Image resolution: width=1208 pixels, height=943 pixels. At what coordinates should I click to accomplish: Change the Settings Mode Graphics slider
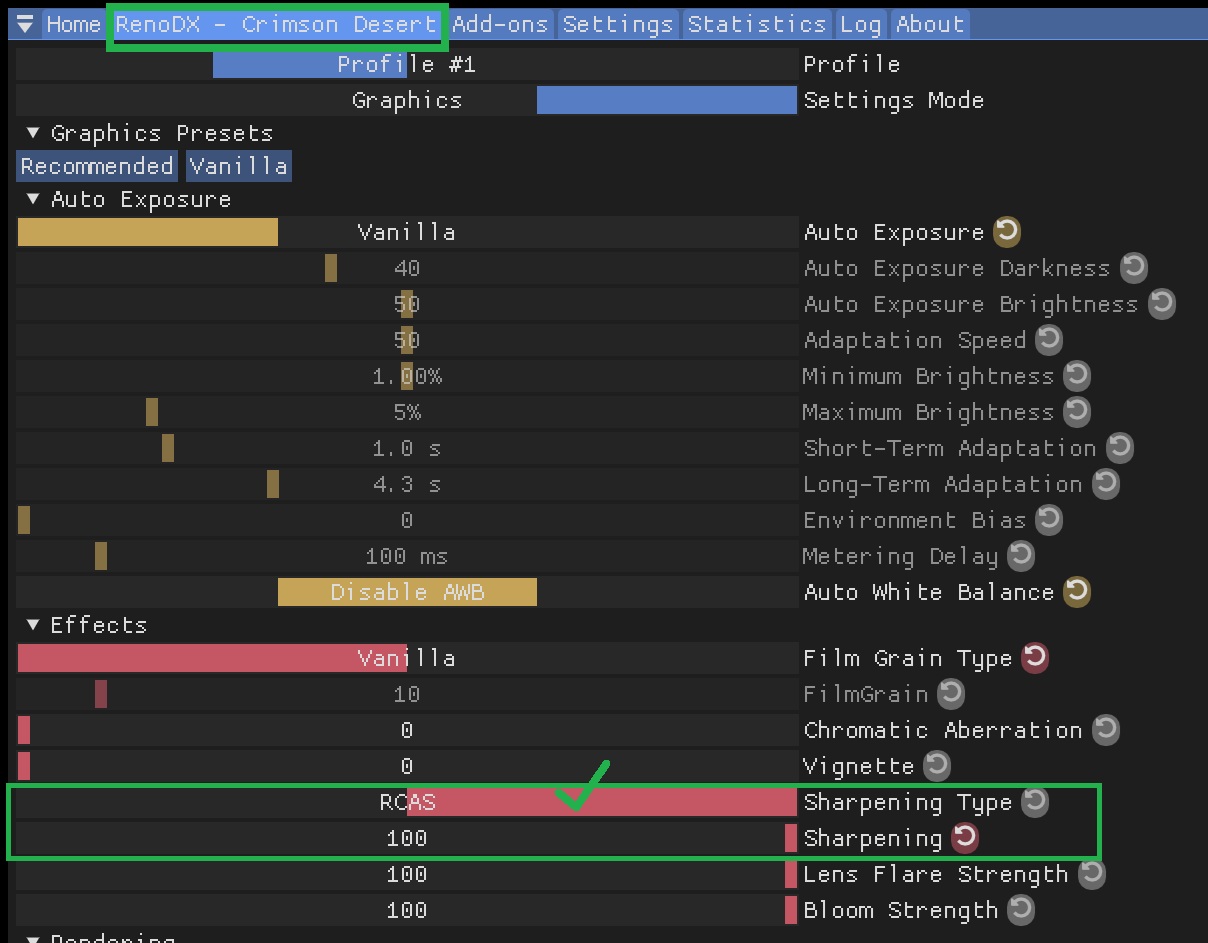pos(407,100)
